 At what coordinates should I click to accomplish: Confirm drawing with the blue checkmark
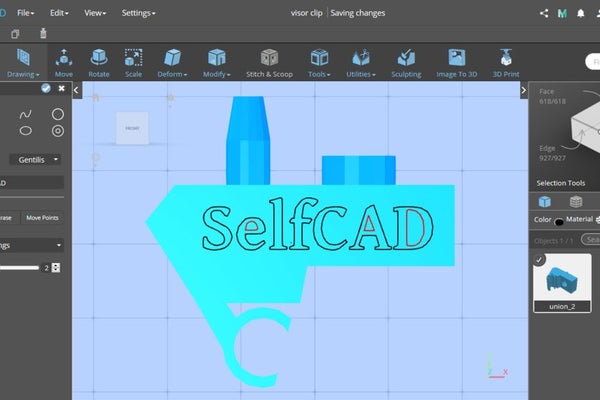(46, 89)
